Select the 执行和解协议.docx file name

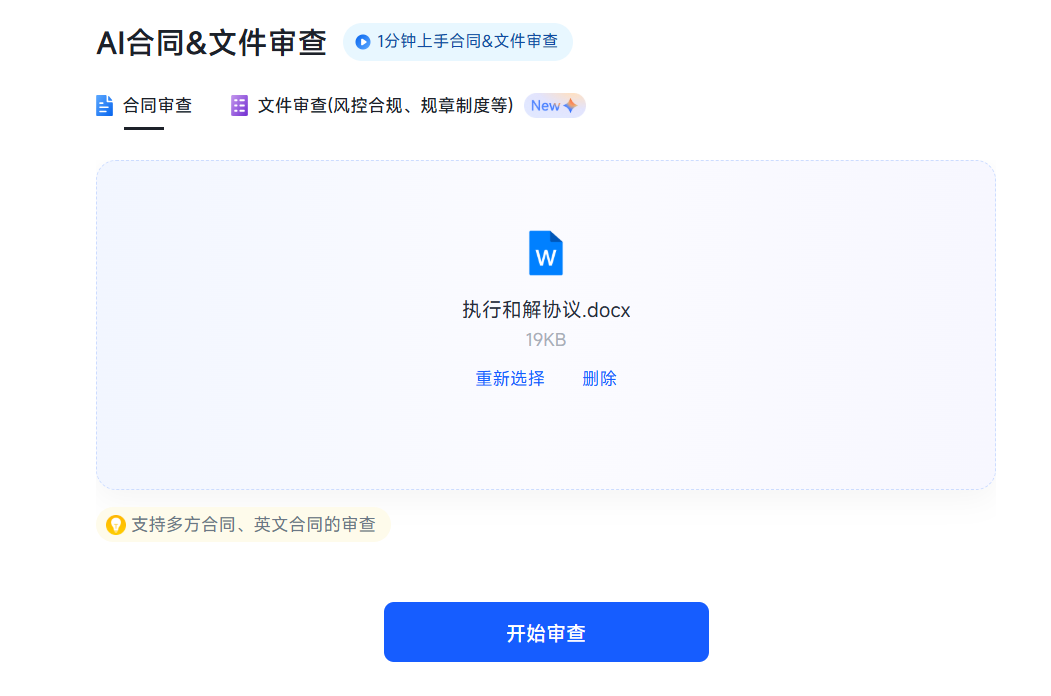click(x=546, y=310)
